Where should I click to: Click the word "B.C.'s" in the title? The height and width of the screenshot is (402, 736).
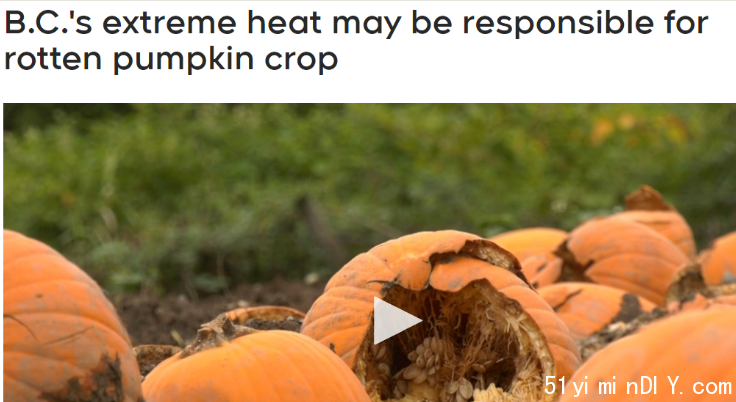tap(48, 23)
